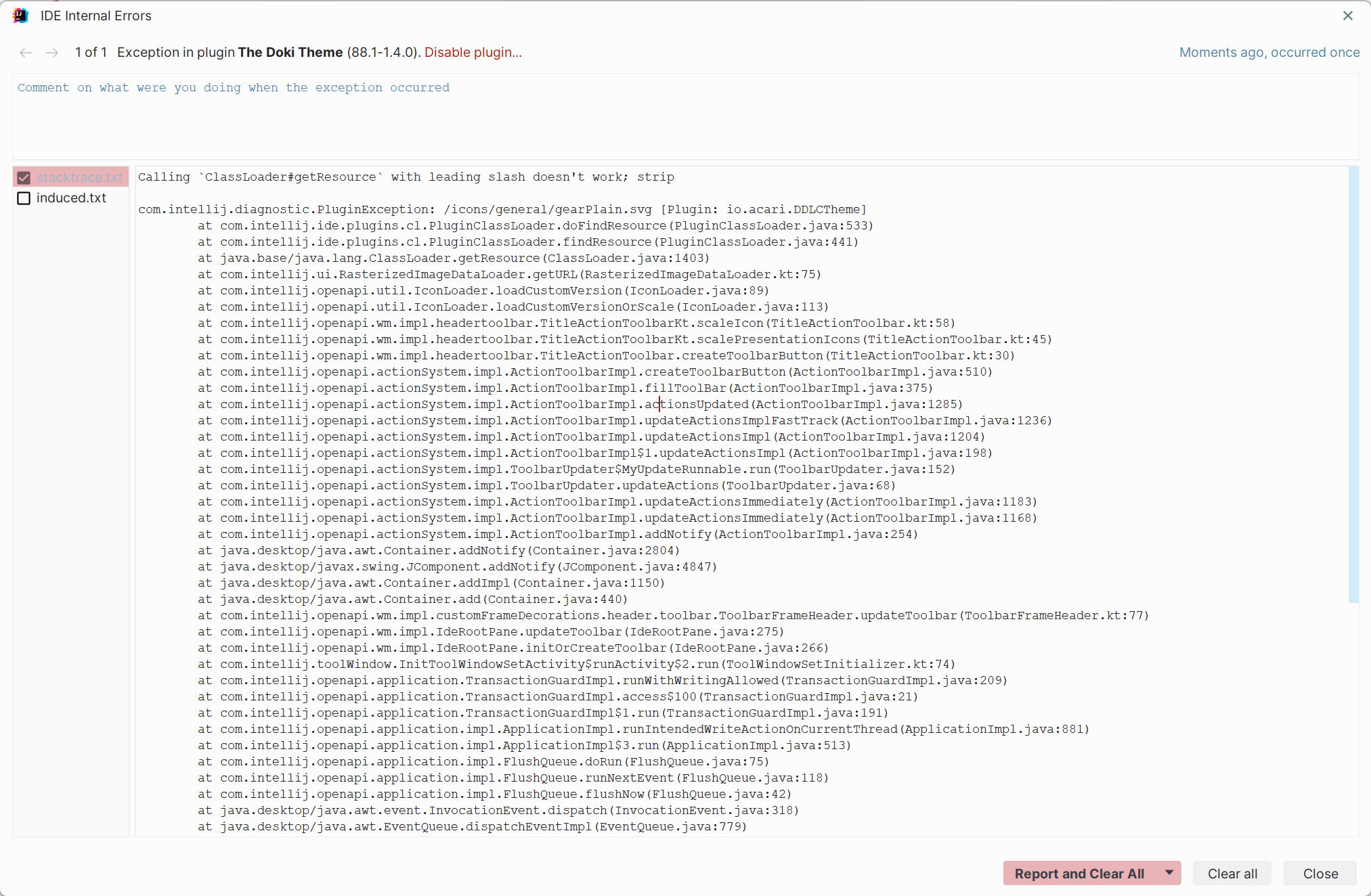1371x896 pixels.
Task: Uncheck the stacktrace.txt attachment checkbox
Action: coord(24,177)
